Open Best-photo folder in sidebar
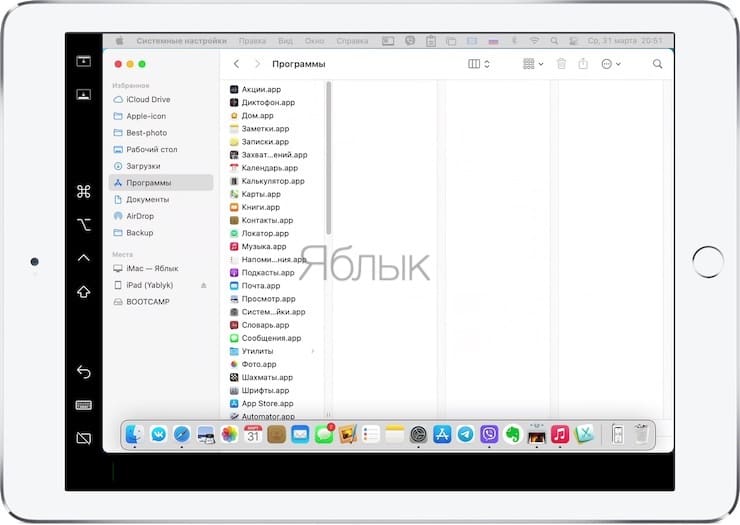 [161, 133]
